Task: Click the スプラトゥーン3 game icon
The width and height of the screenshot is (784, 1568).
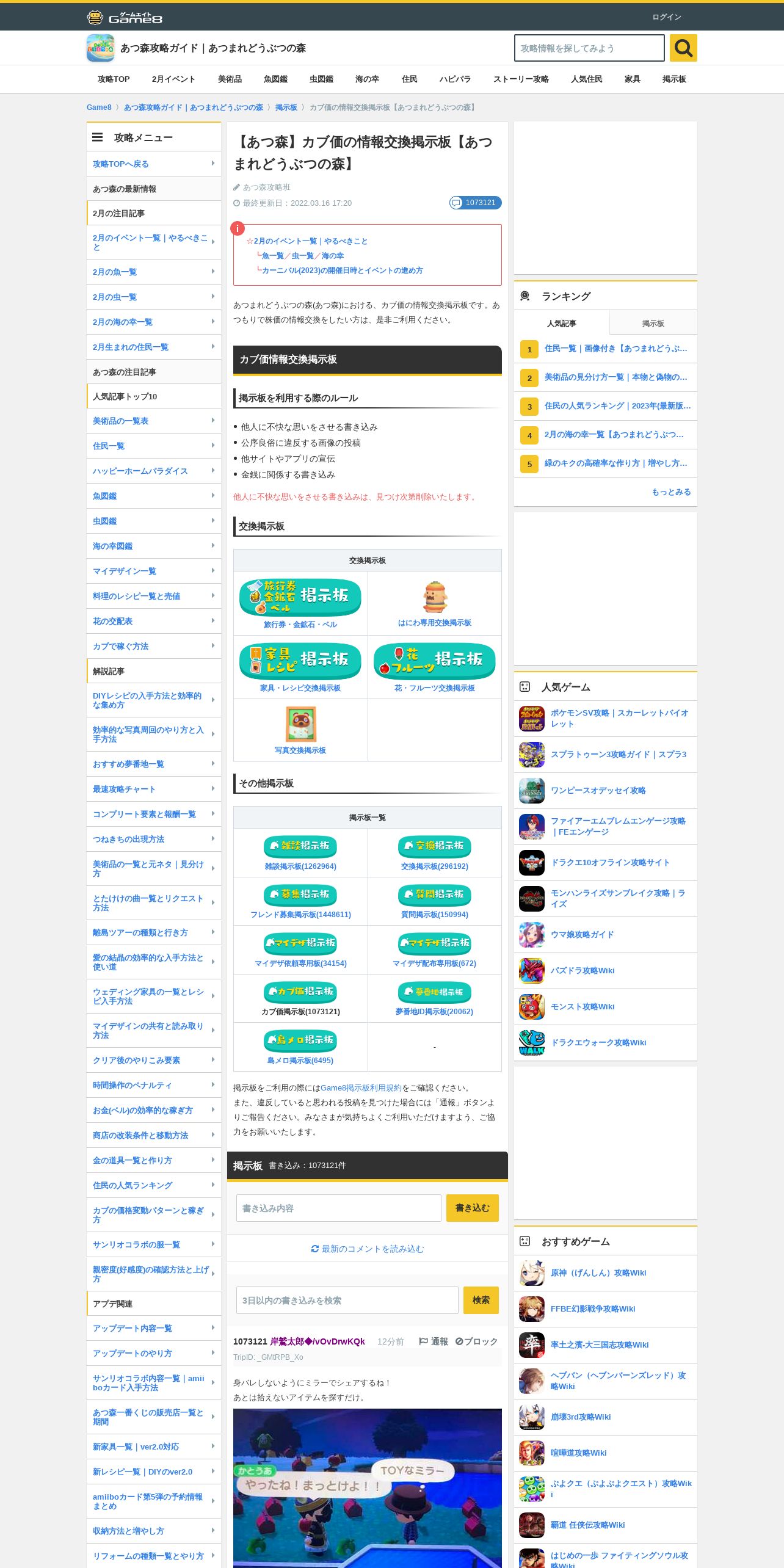Action: (x=532, y=755)
